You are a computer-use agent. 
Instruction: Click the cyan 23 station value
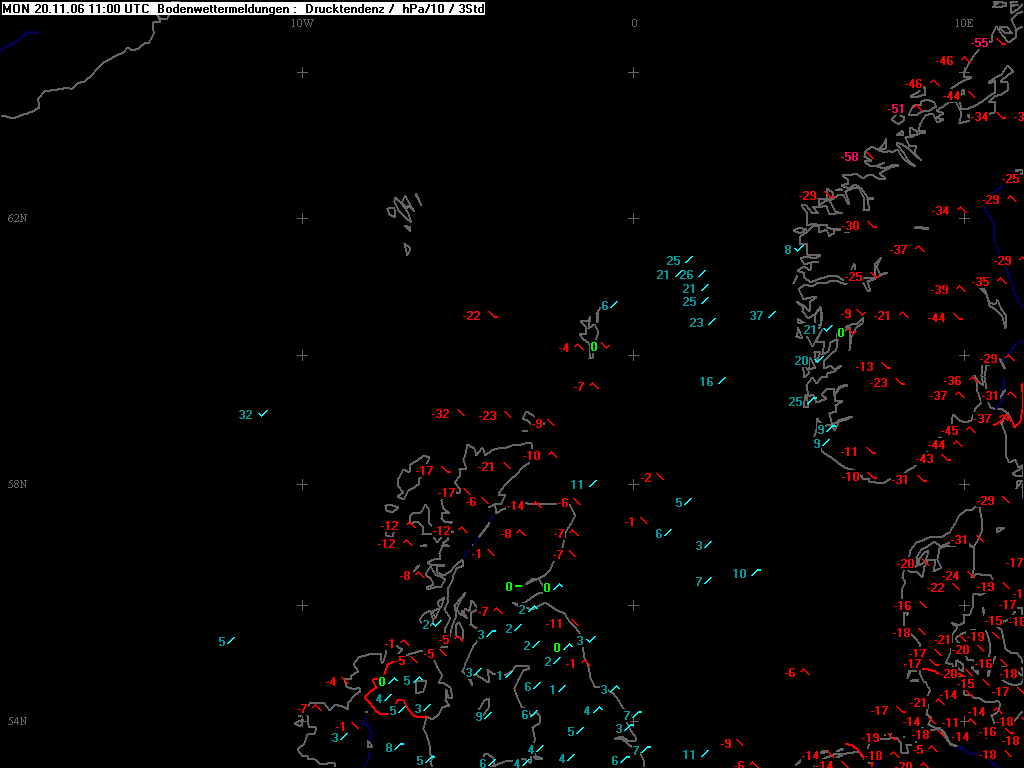point(697,323)
